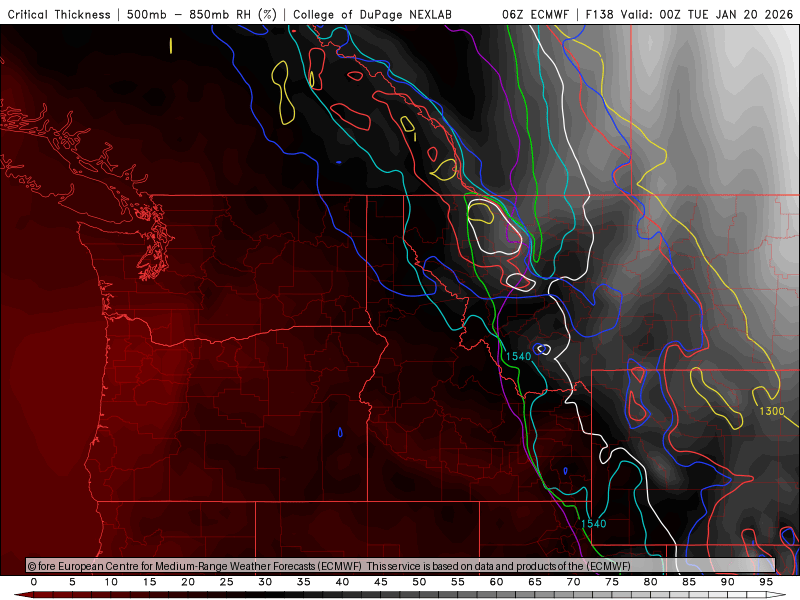Select the "45" colorbar tick label
The image size is (800, 600).
click(381, 582)
